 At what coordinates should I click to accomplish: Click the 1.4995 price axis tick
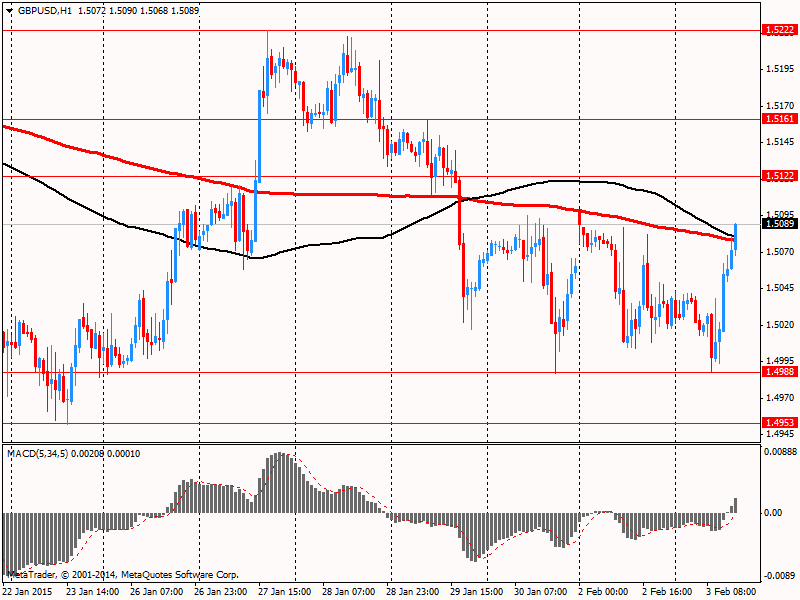point(781,360)
